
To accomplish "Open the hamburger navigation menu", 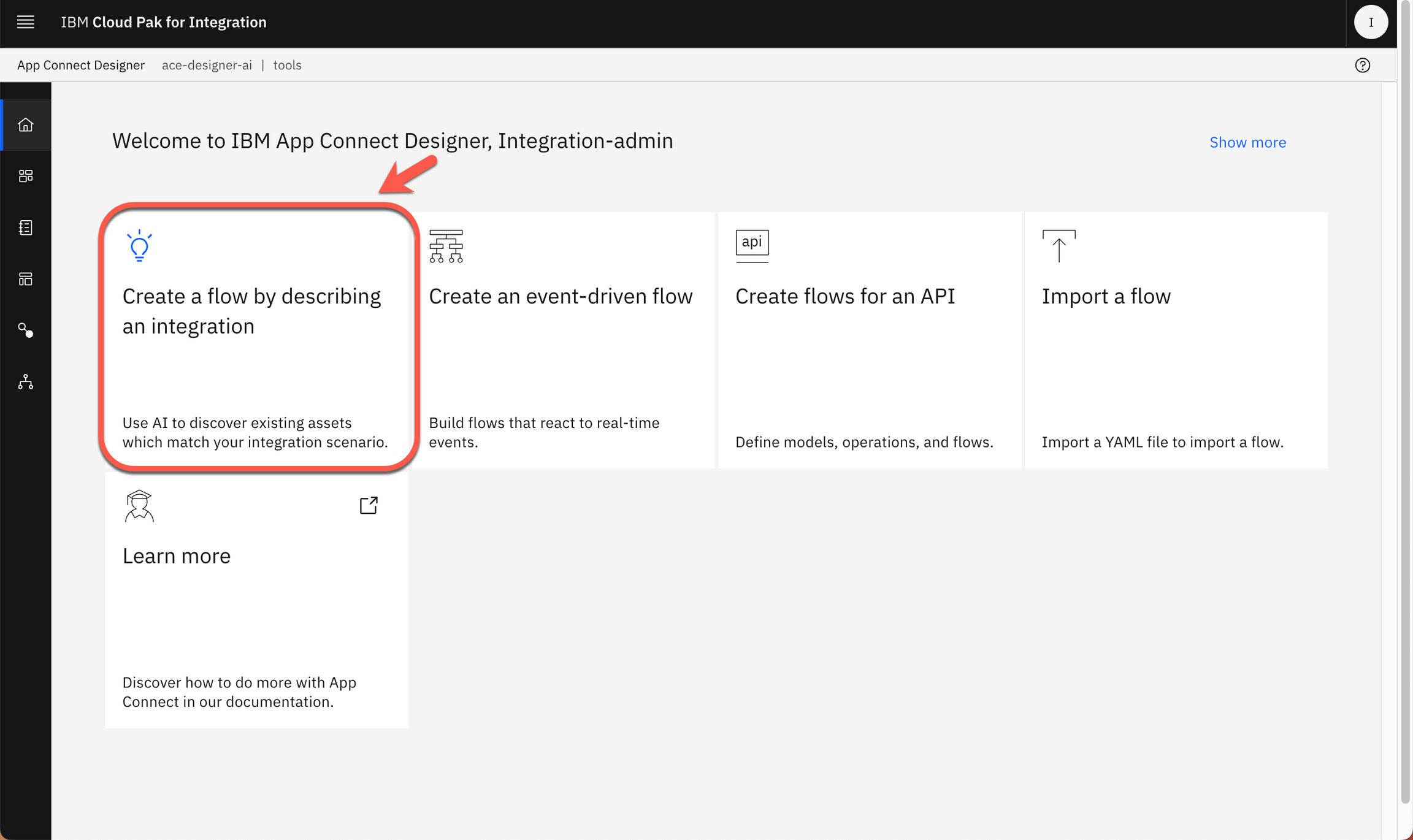I will pyautogui.click(x=25, y=22).
